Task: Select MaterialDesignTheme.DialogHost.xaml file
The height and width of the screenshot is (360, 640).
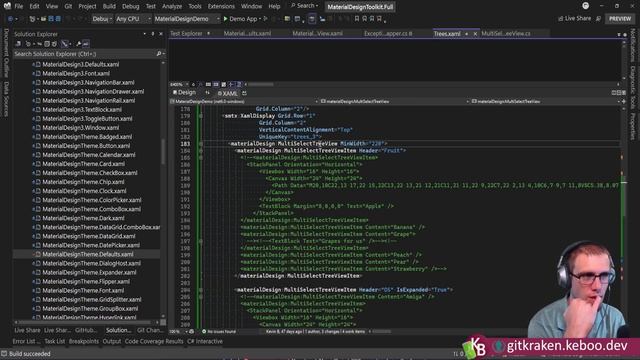Action: (91, 263)
